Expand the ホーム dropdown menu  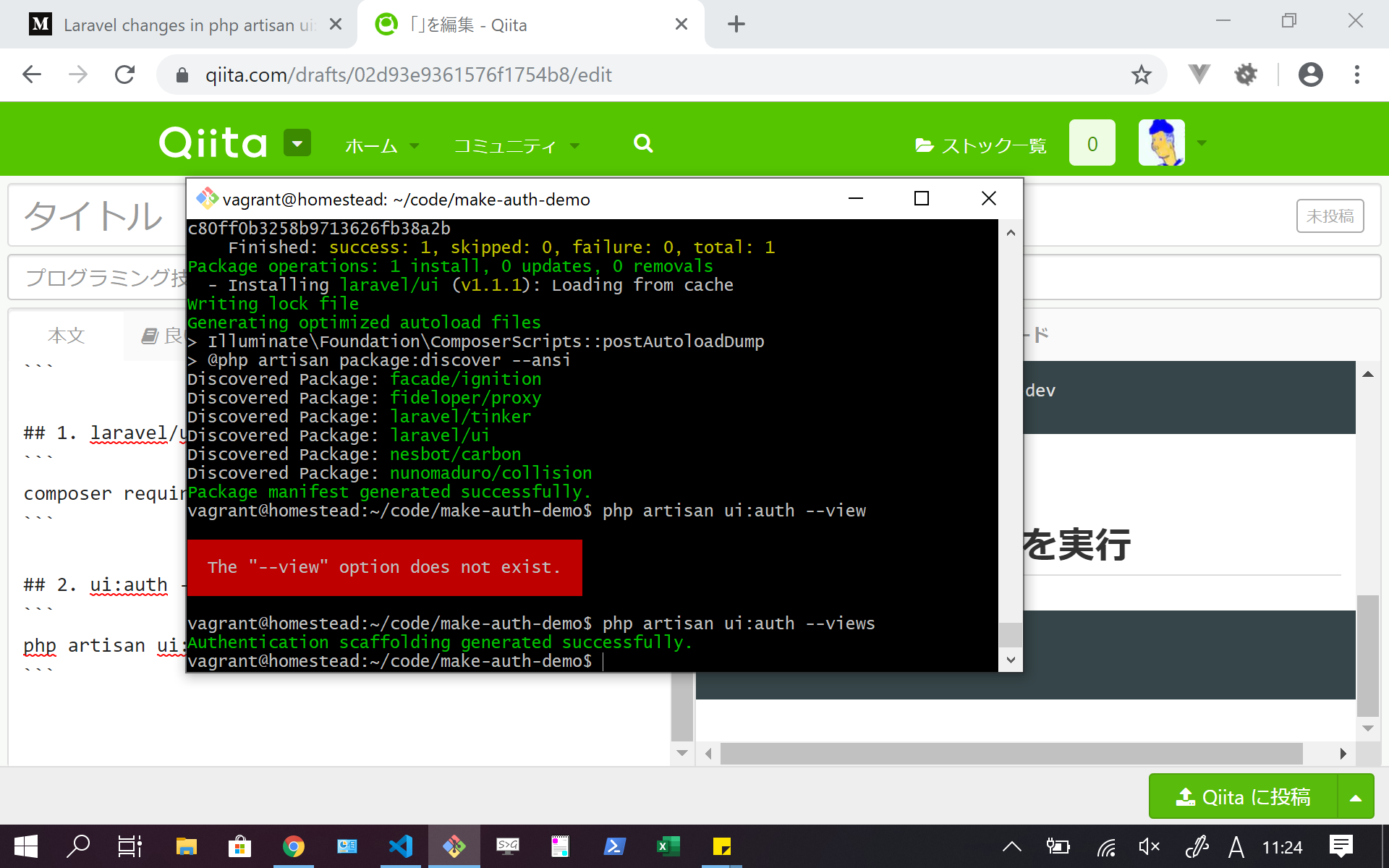click(x=381, y=146)
